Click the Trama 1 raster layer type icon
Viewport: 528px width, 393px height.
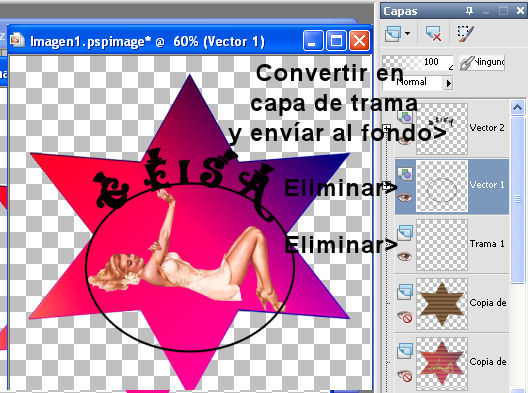[405, 233]
